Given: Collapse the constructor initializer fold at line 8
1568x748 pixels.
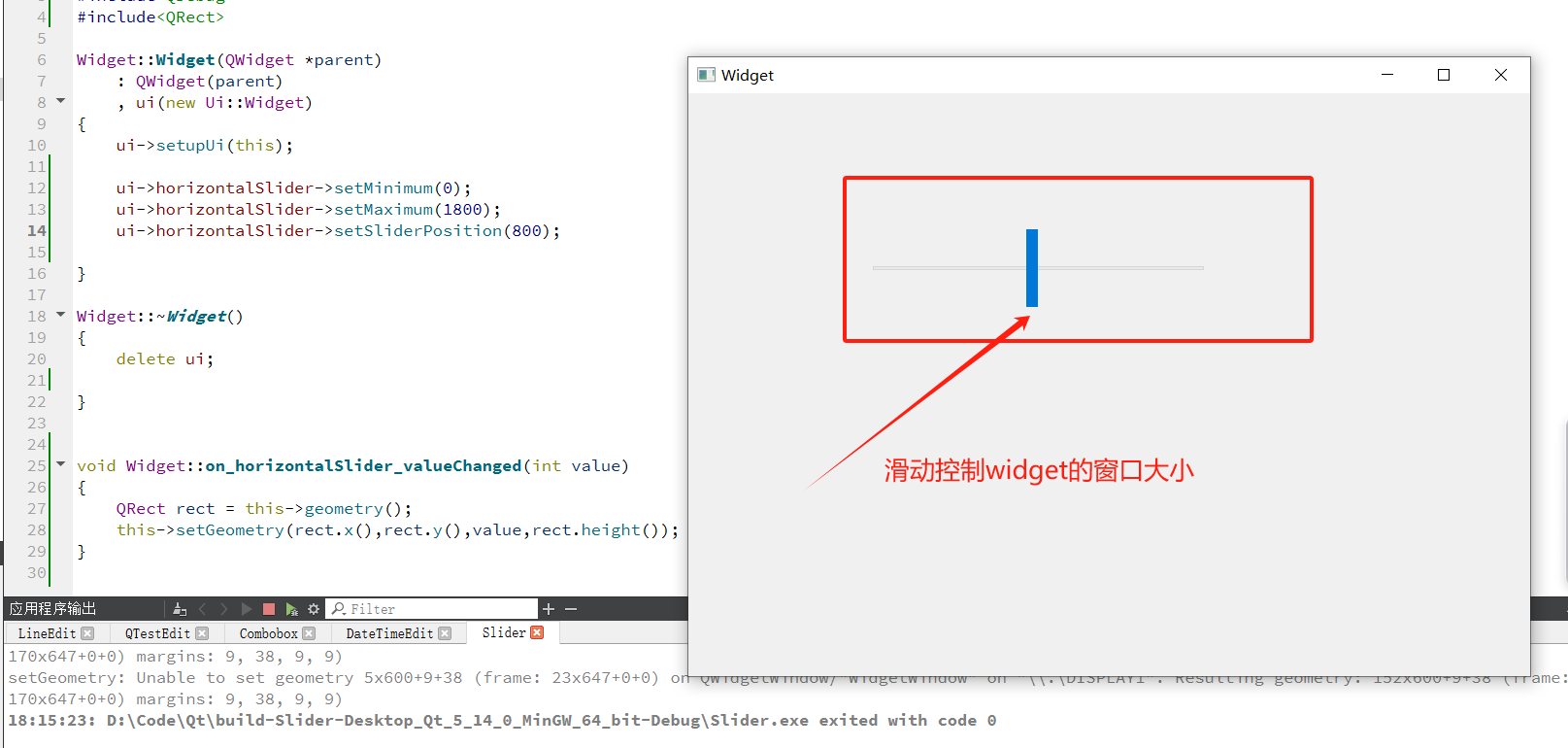Looking at the screenshot, I should tap(60, 101).
